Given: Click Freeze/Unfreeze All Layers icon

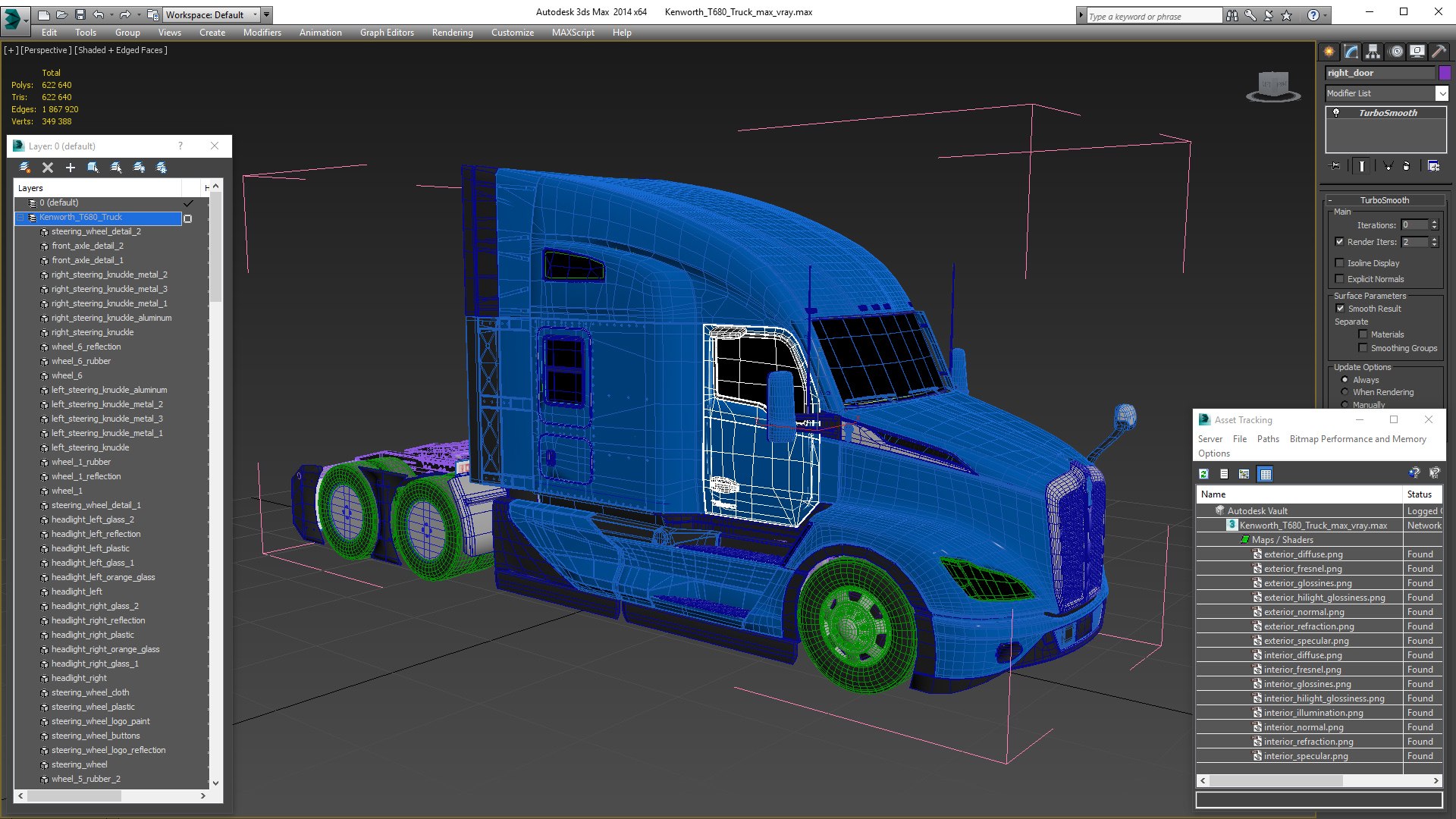Looking at the screenshot, I should (162, 168).
